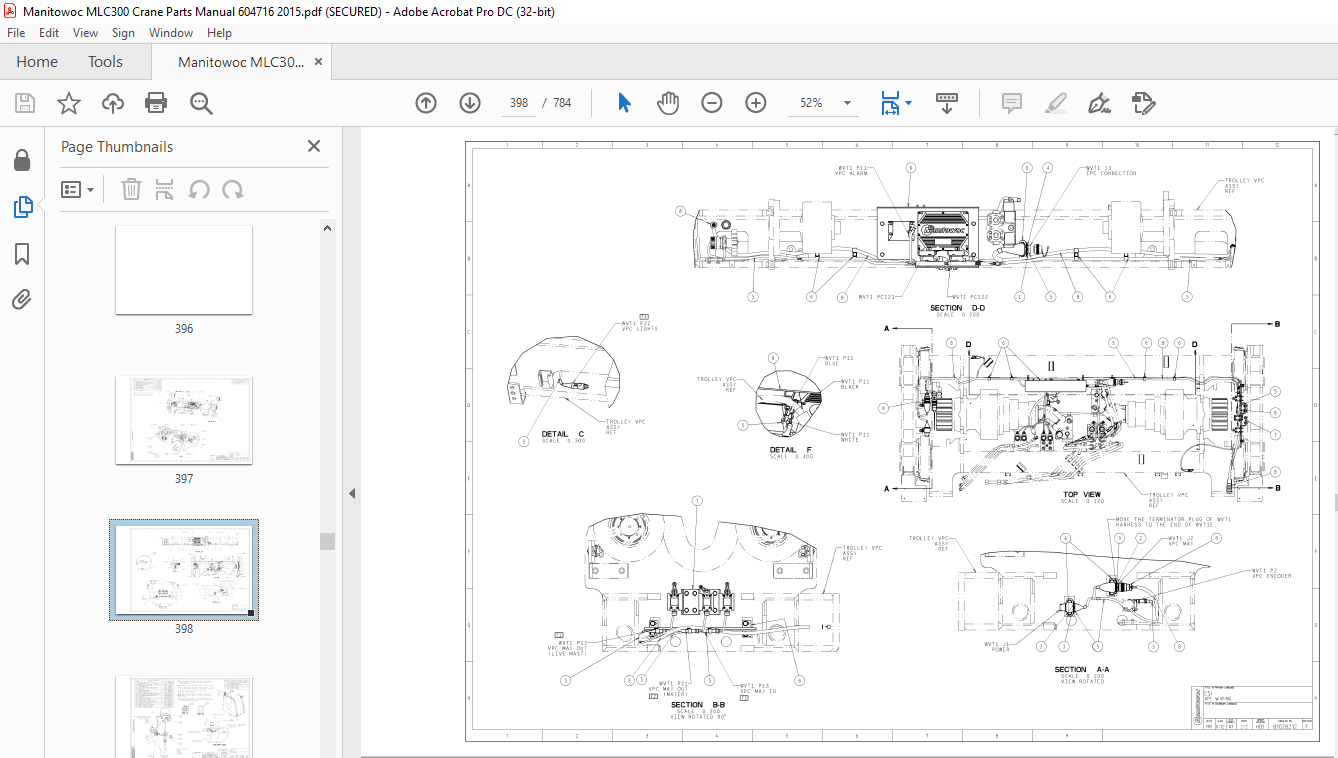
Task: Save the file with the floppy disk icon
Action: [25, 103]
